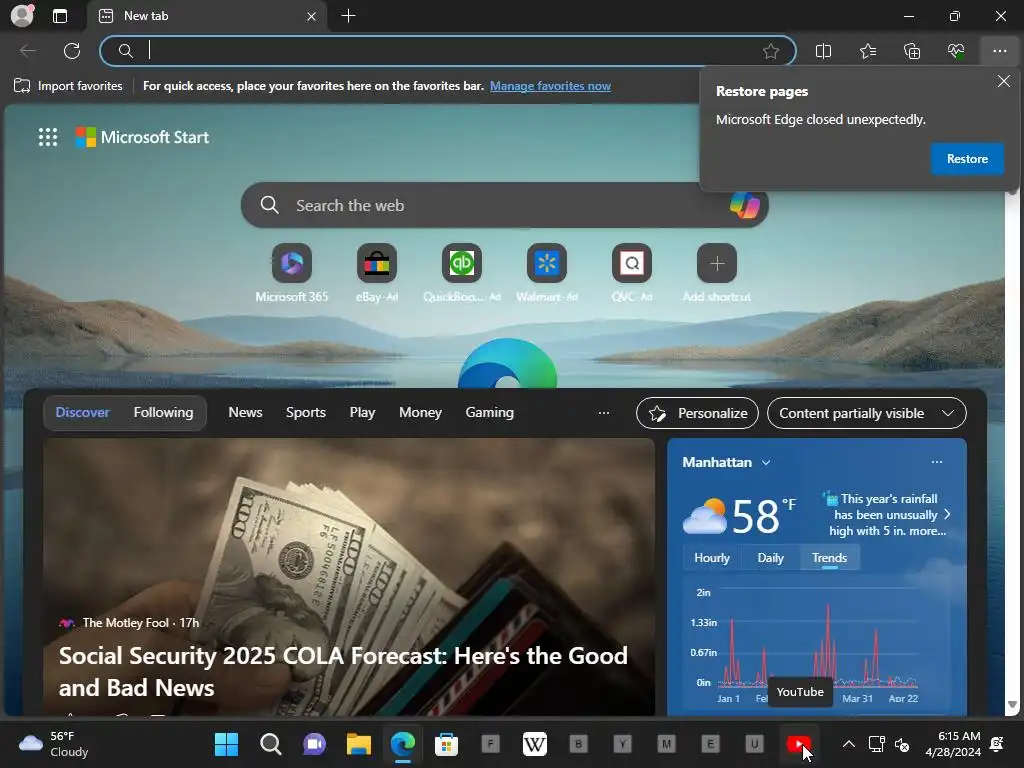Screen dimensions: 1024x768
Task: Open weather card options ellipsis
Action: tap(936, 462)
